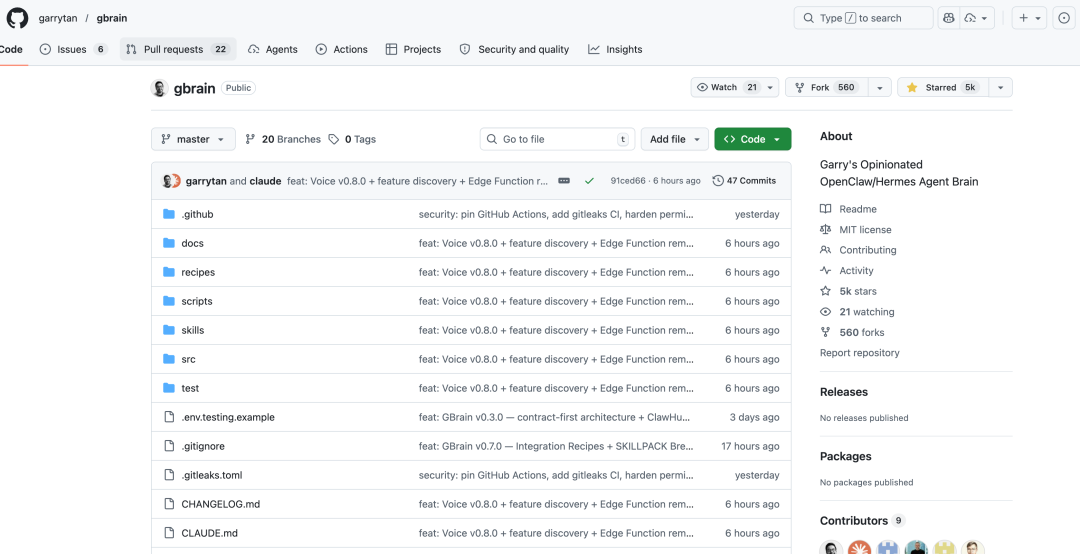Click the green commit status checkmark

coord(589,181)
